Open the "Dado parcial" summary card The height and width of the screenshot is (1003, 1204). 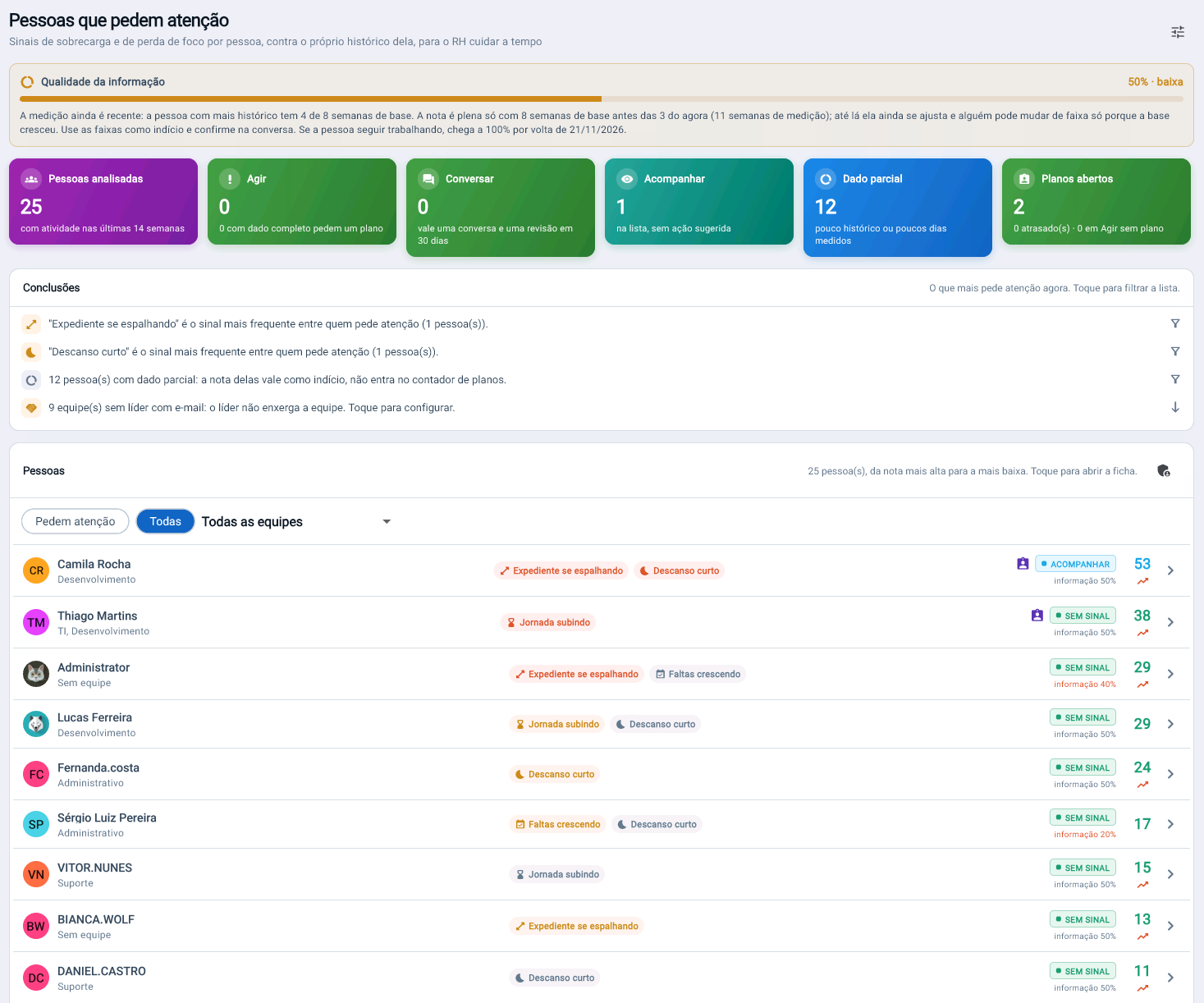pos(898,208)
